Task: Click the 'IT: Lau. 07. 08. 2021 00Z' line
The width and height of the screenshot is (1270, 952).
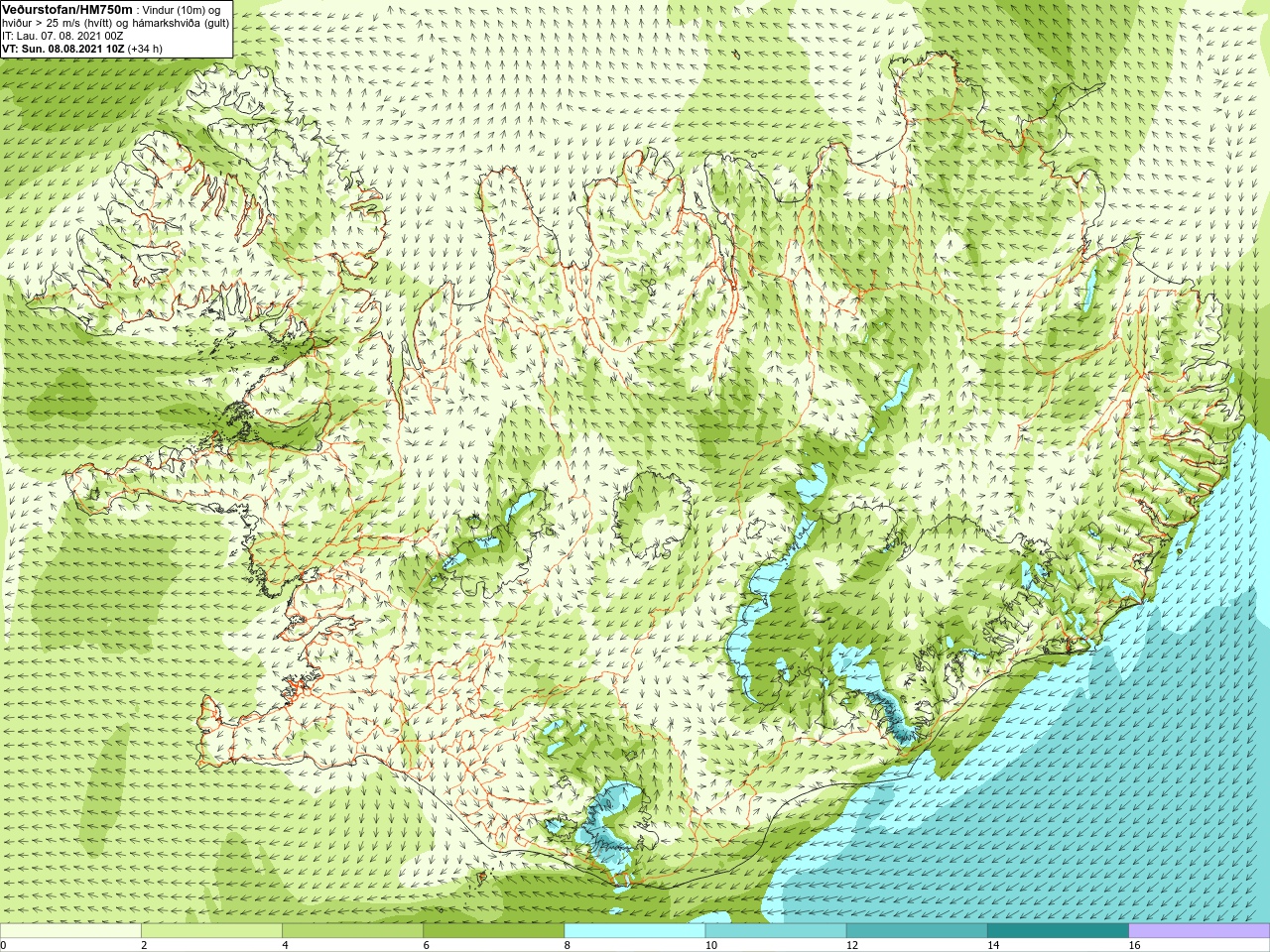Action: coord(63,36)
